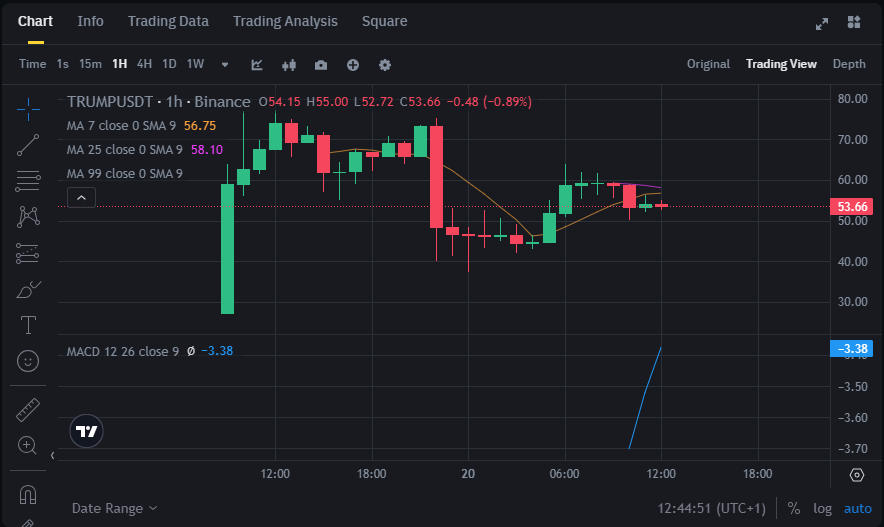
Task: Take a chart snapshot with camera icon
Action: (321, 65)
